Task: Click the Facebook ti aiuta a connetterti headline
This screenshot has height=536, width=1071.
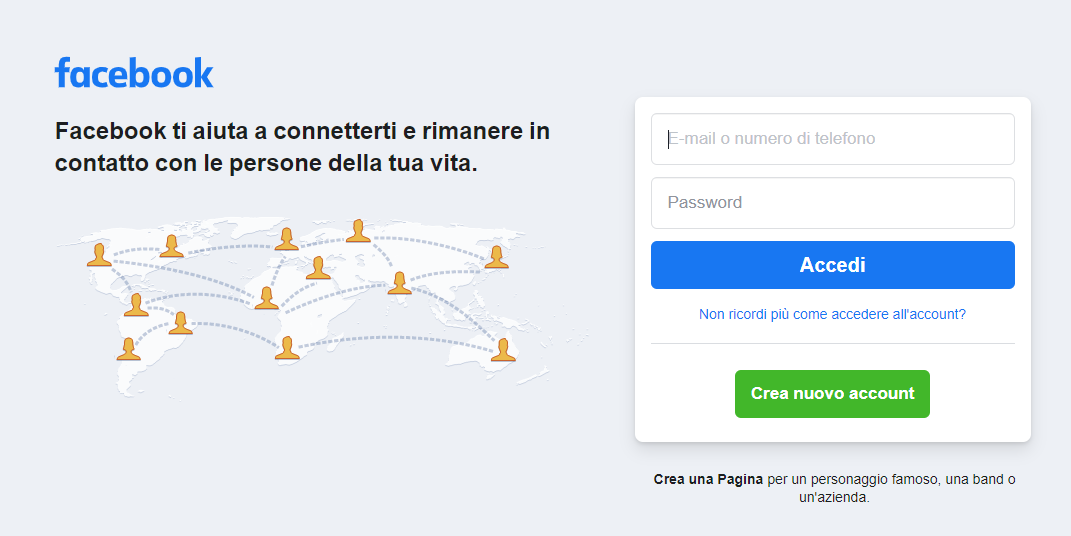Action: click(x=303, y=147)
